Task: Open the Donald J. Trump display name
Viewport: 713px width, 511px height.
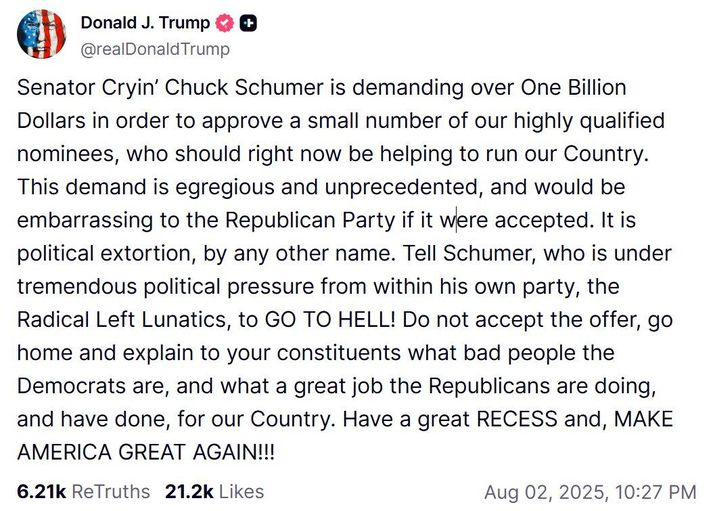Action: pos(145,23)
